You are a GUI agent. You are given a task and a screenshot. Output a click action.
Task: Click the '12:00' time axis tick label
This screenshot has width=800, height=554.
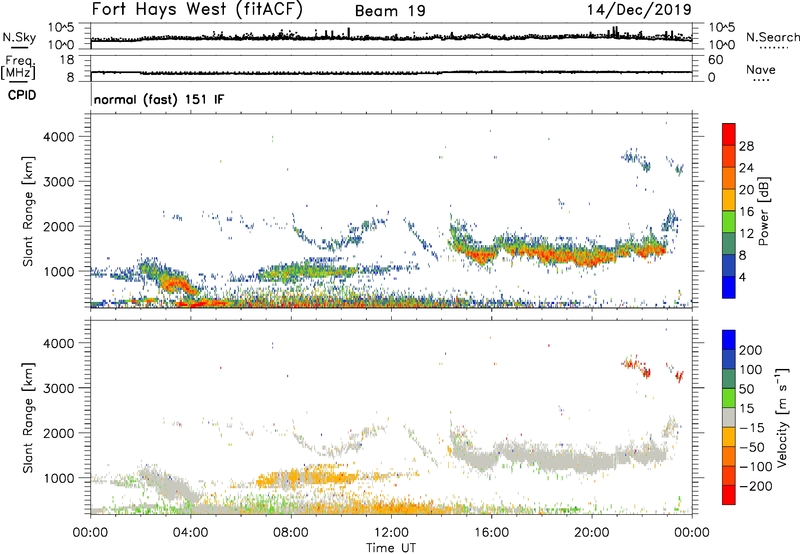(x=391, y=533)
